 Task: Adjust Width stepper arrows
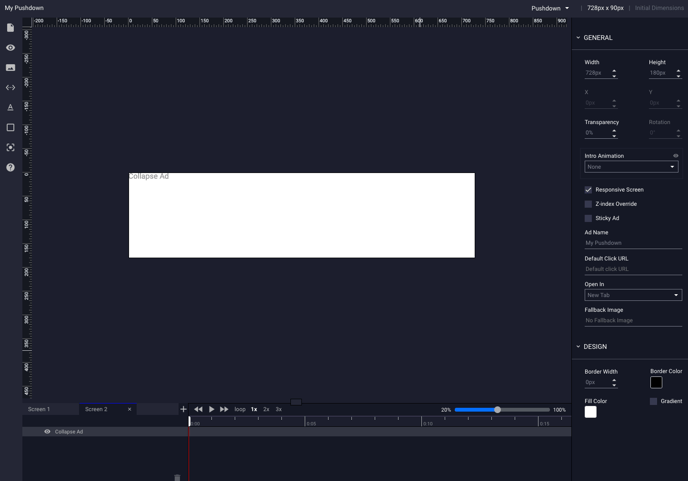coord(614,73)
